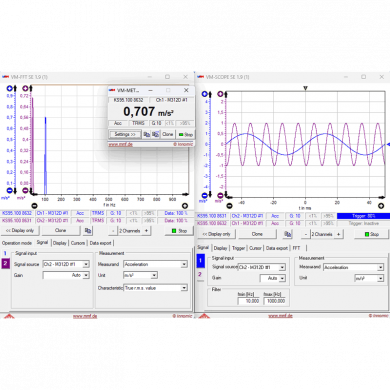This screenshot has height=390, width=390.
Task: Select channel 2 in the scope signal panel
Action: pyautogui.click(x=200, y=274)
